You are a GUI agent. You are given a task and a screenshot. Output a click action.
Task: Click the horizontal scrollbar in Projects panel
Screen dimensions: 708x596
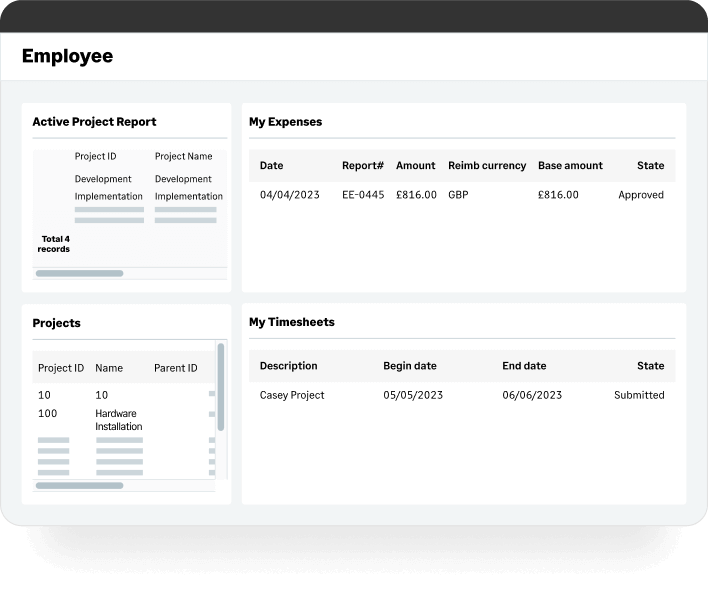(79, 486)
